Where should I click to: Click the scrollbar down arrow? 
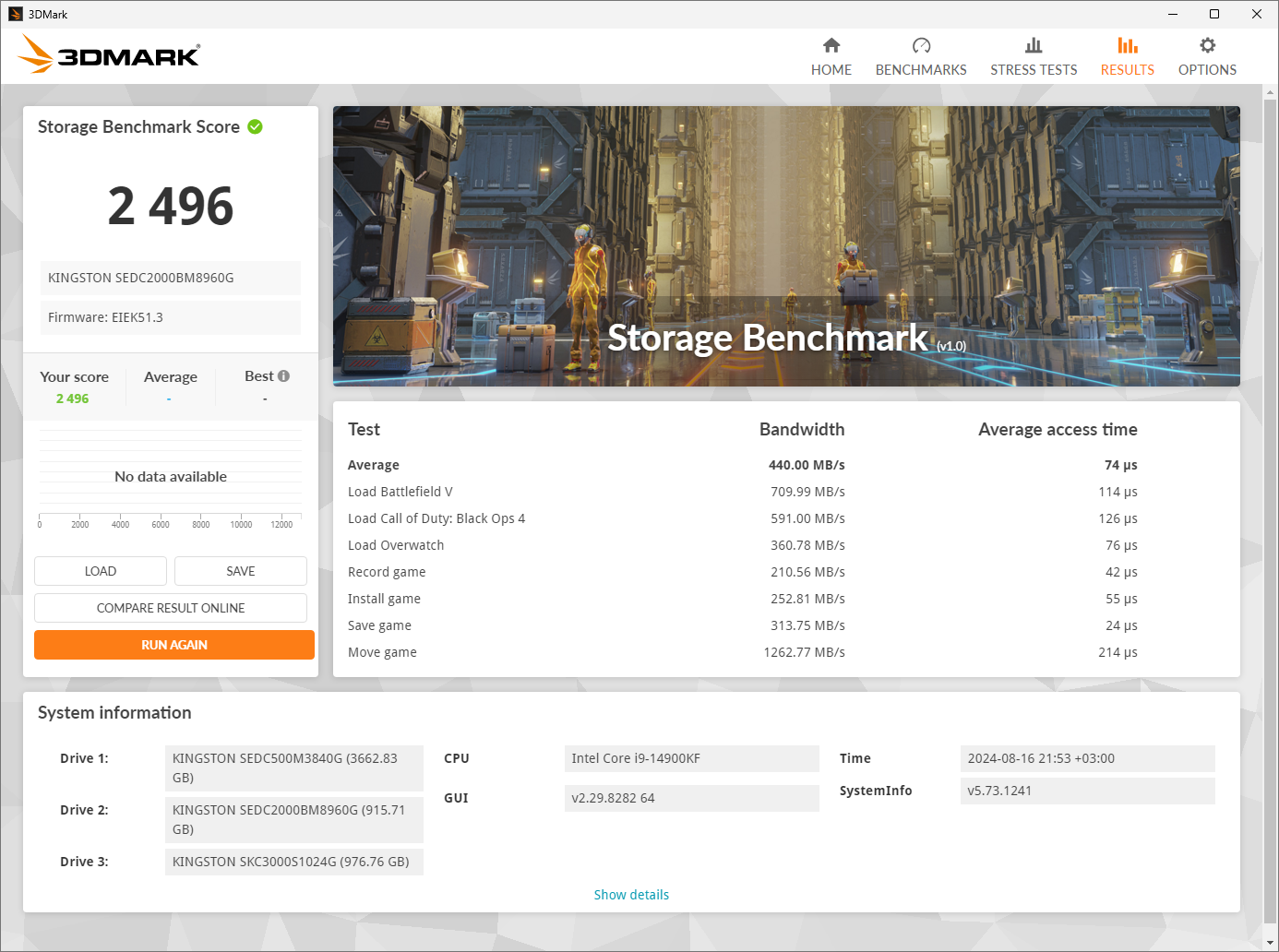click(1271, 943)
